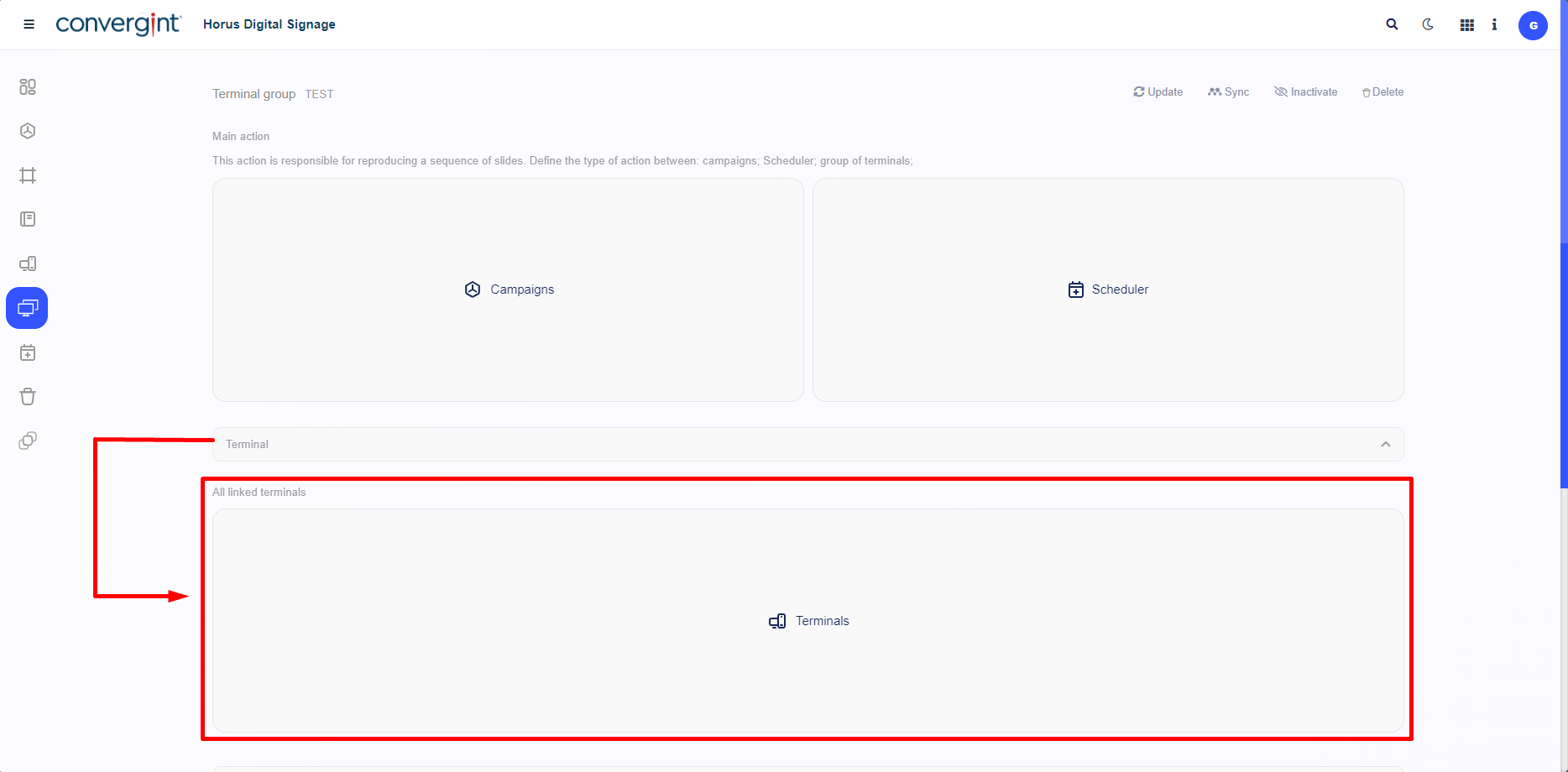
Task: Click the Update button
Action: coord(1158,92)
